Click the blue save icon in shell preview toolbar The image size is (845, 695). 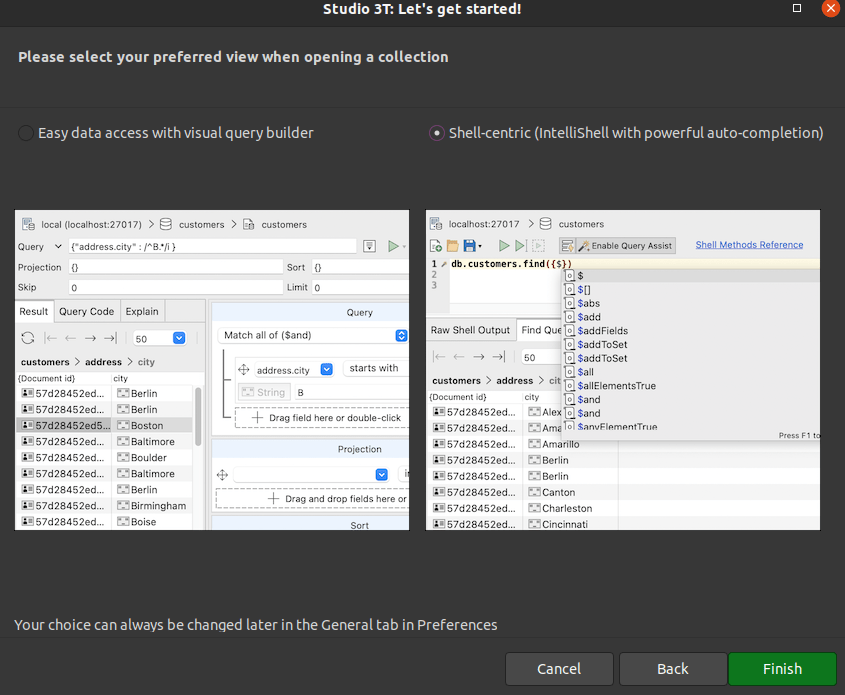point(469,246)
